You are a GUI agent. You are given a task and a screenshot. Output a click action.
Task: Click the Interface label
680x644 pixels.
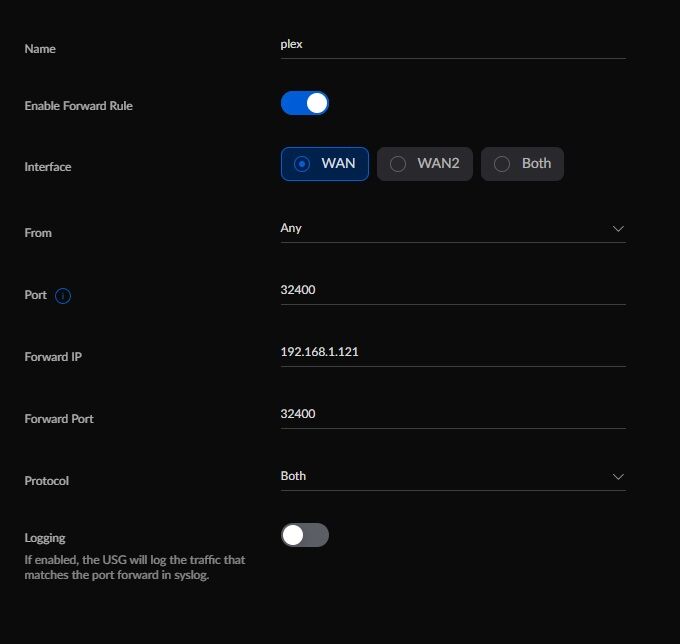48,167
